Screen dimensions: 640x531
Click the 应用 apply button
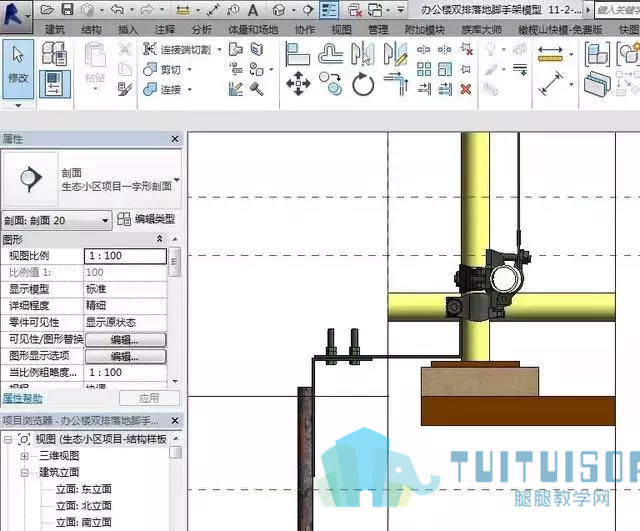pyautogui.click(x=149, y=398)
